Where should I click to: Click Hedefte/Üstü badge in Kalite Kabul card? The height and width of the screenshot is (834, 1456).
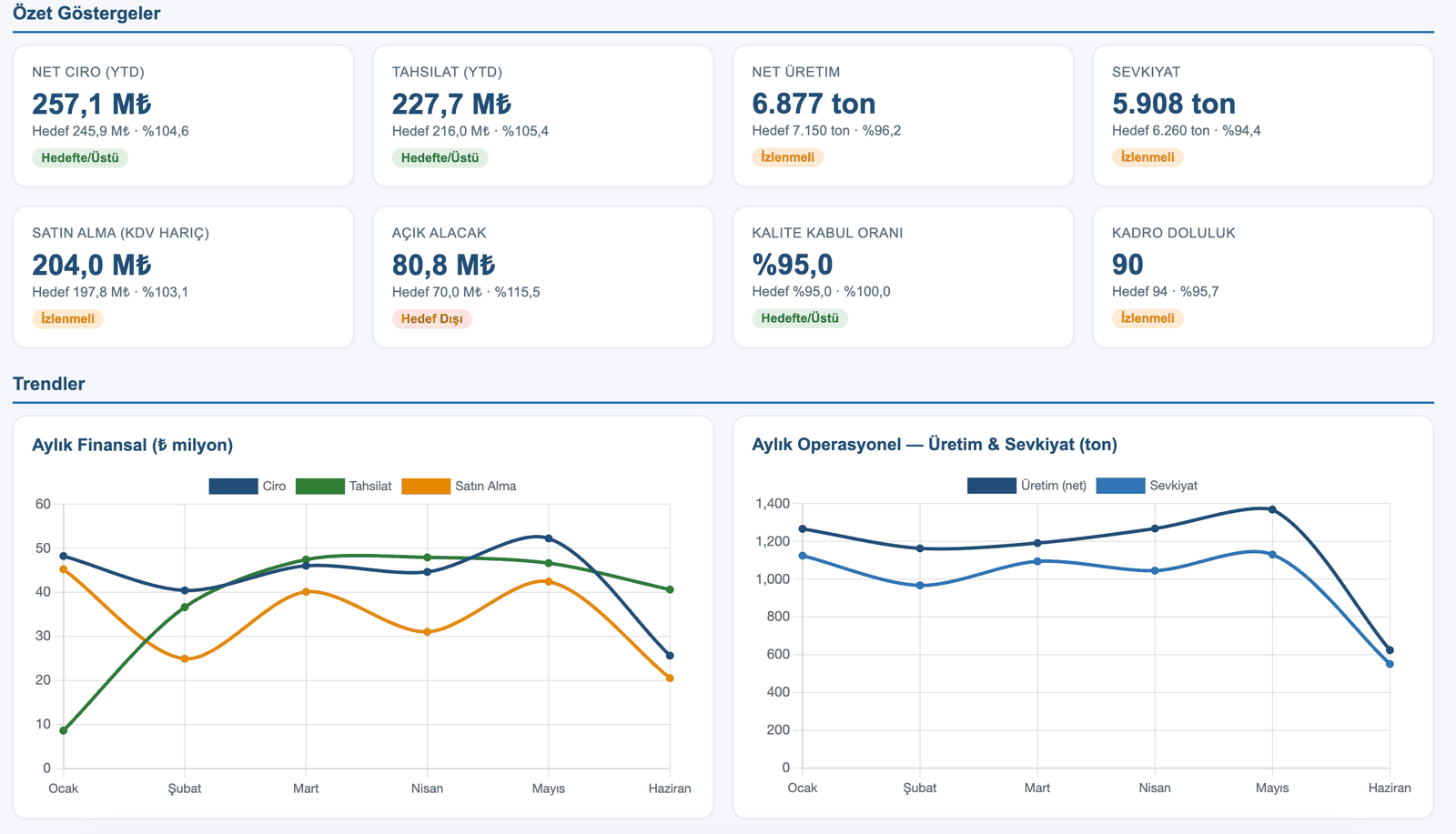[800, 318]
